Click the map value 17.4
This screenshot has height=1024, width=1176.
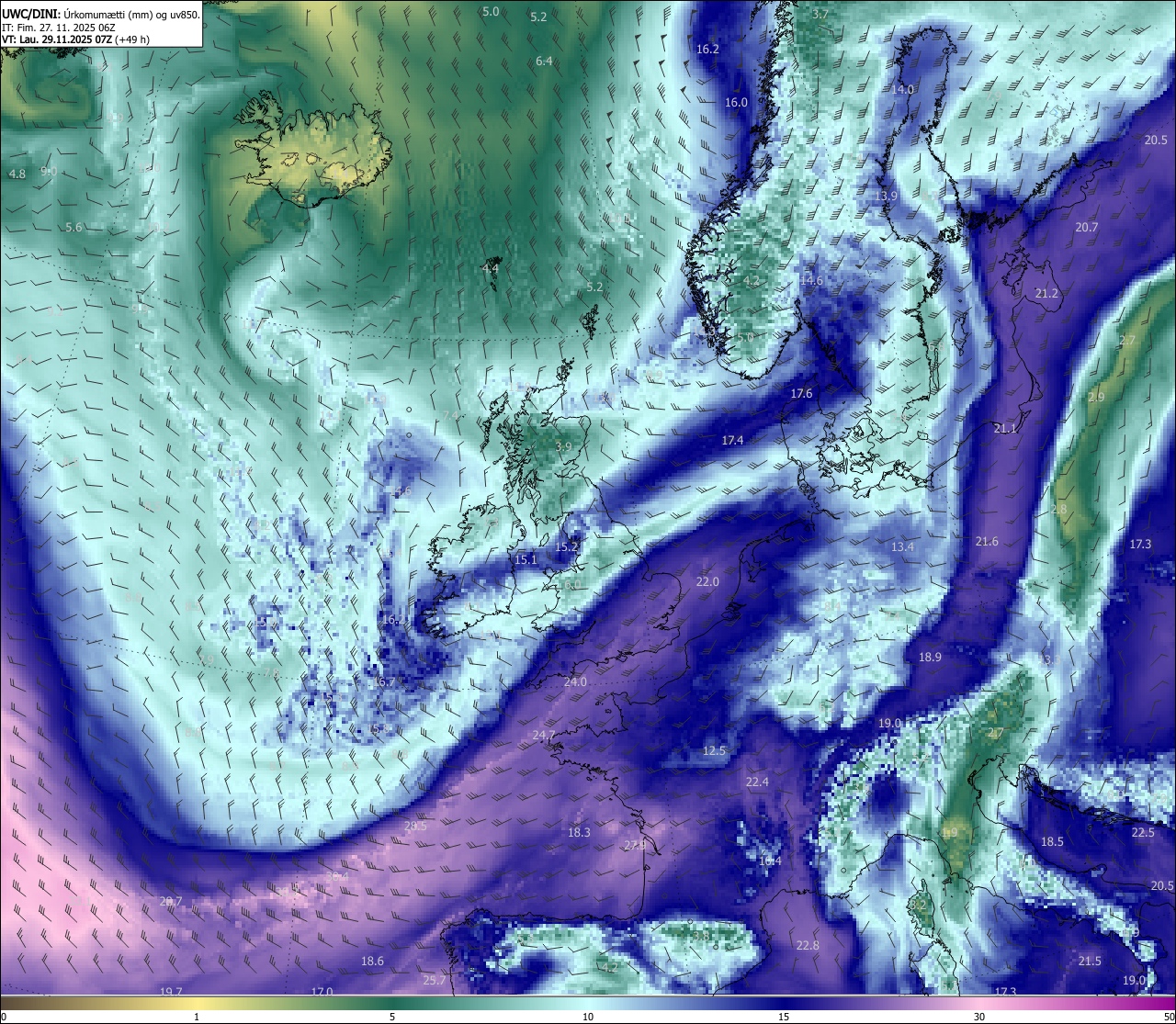pos(732,441)
